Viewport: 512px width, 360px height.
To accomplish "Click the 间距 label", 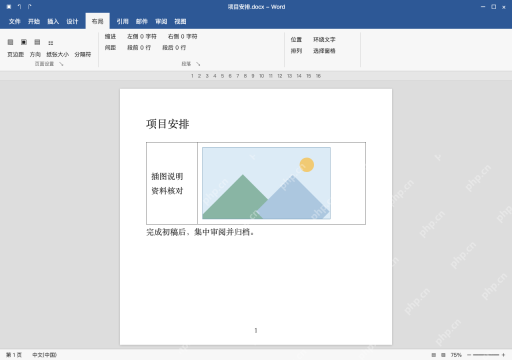I will pos(110,48).
